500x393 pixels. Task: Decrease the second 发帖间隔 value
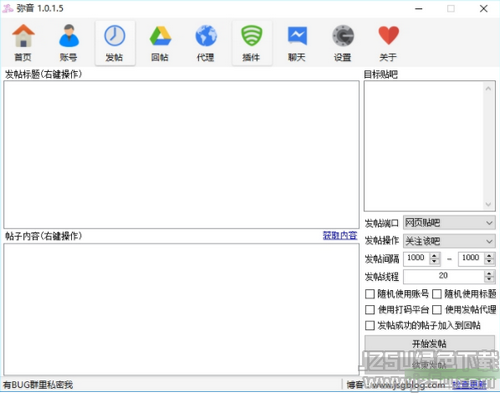489,261
